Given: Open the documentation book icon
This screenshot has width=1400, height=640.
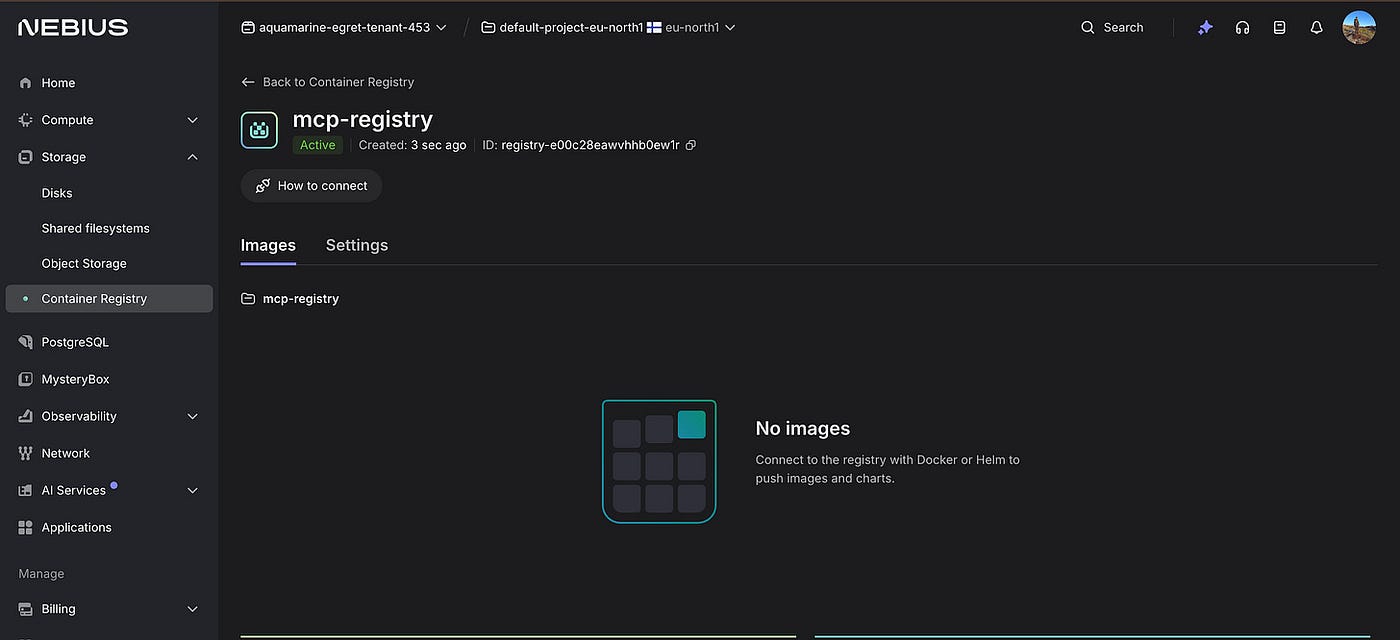Looking at the screenshot, I should pos(1279,28).
